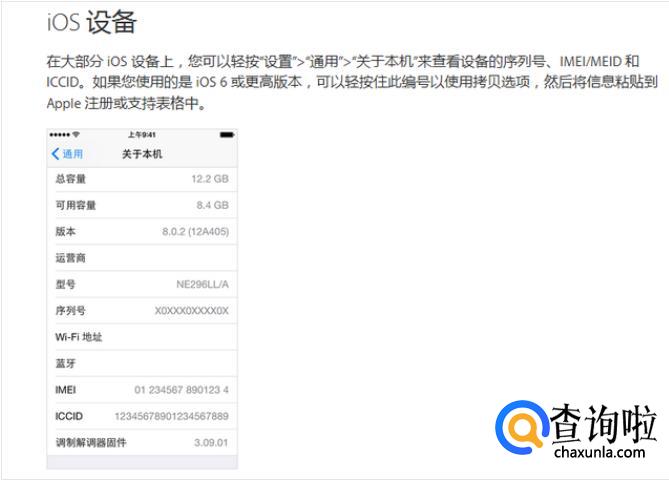Select the 调制解调器固件 row label

(x=90, y=442)
